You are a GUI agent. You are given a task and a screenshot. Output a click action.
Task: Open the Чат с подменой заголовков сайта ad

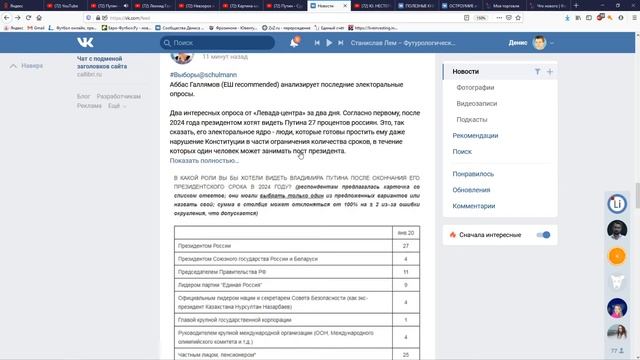[x=102, y=62]
